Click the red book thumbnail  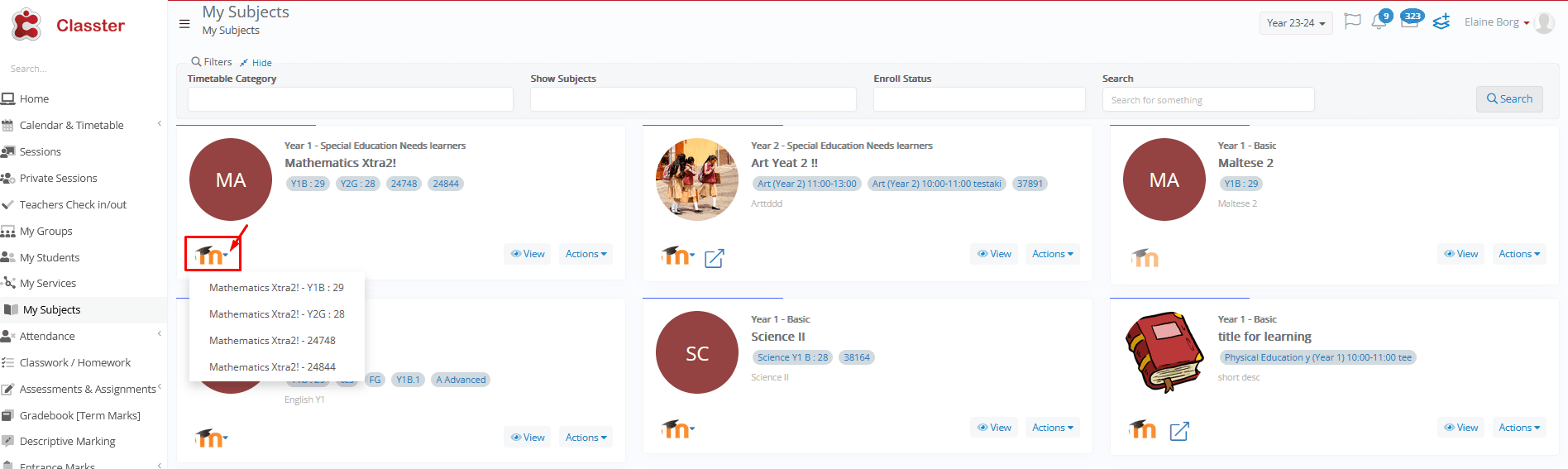(x=1164, y=352)
